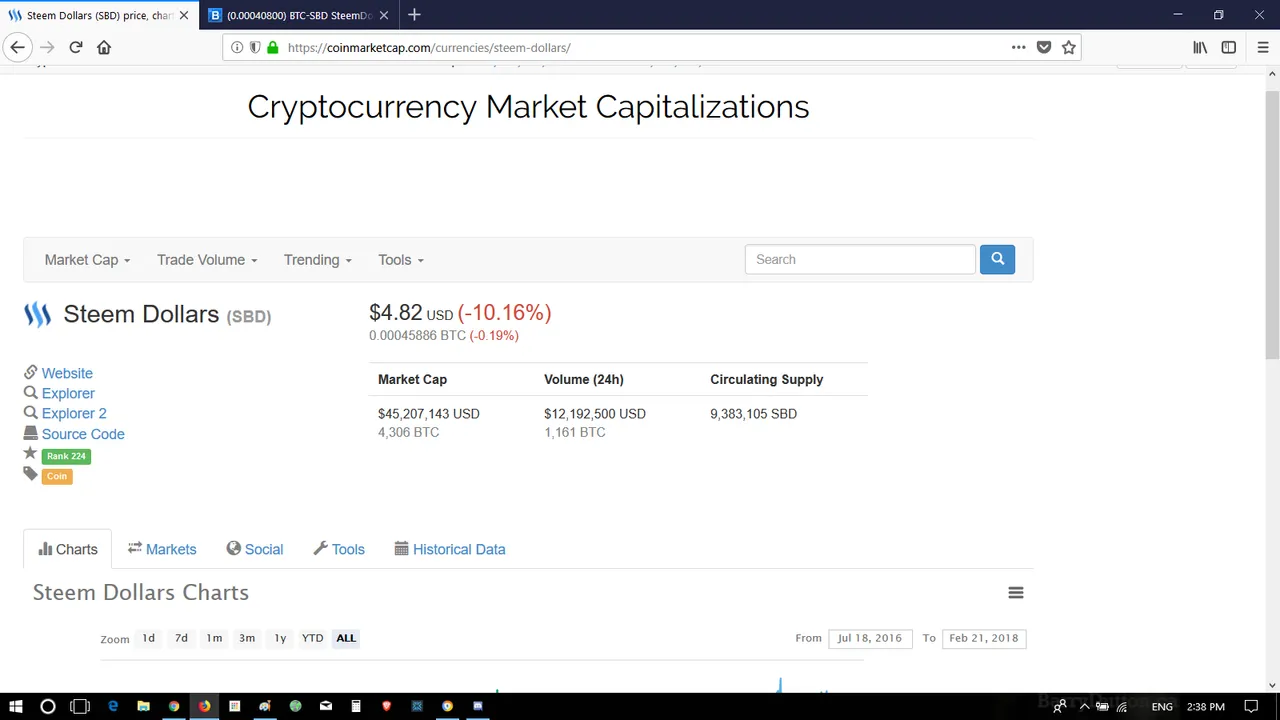Viewport: 1280px width, 720px height.
Task: Reload the coinmarketcap page
Action: [75, 47]
